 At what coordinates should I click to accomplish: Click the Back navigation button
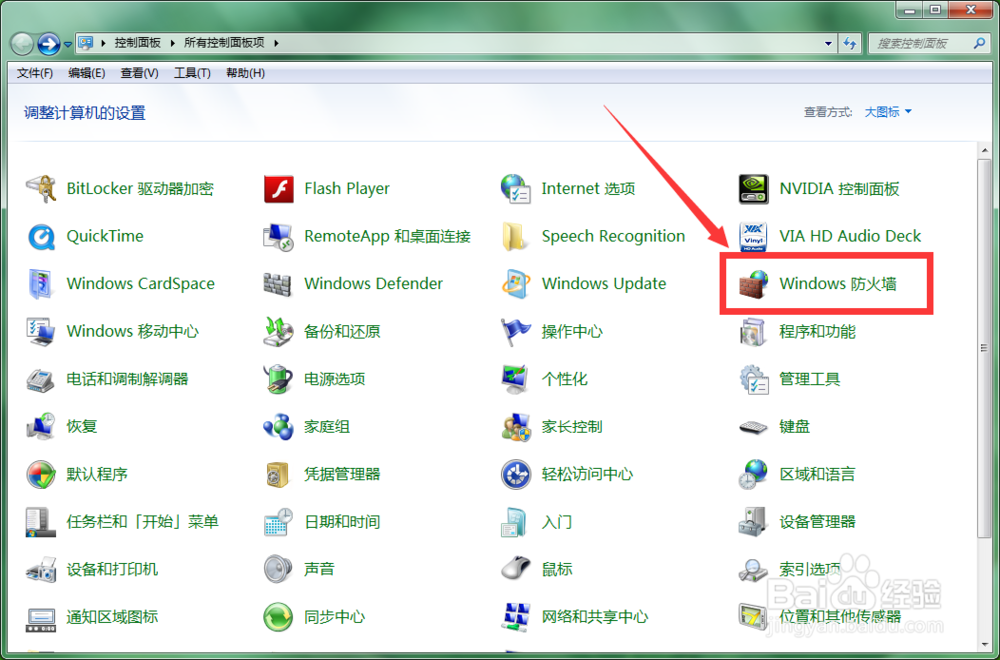[x=23, y=44]
